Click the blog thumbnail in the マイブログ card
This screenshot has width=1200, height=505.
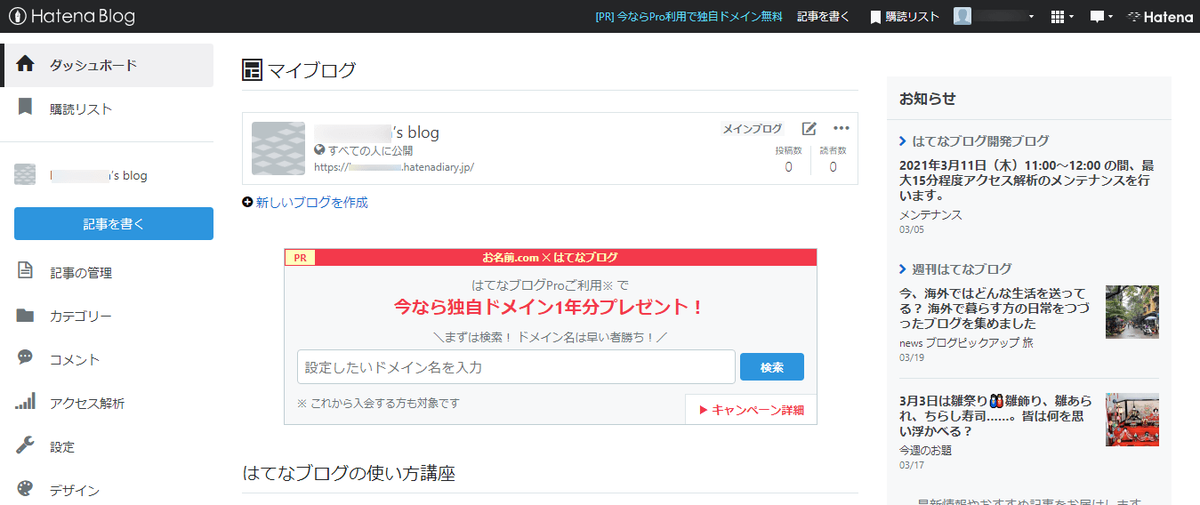pos(277,148)
